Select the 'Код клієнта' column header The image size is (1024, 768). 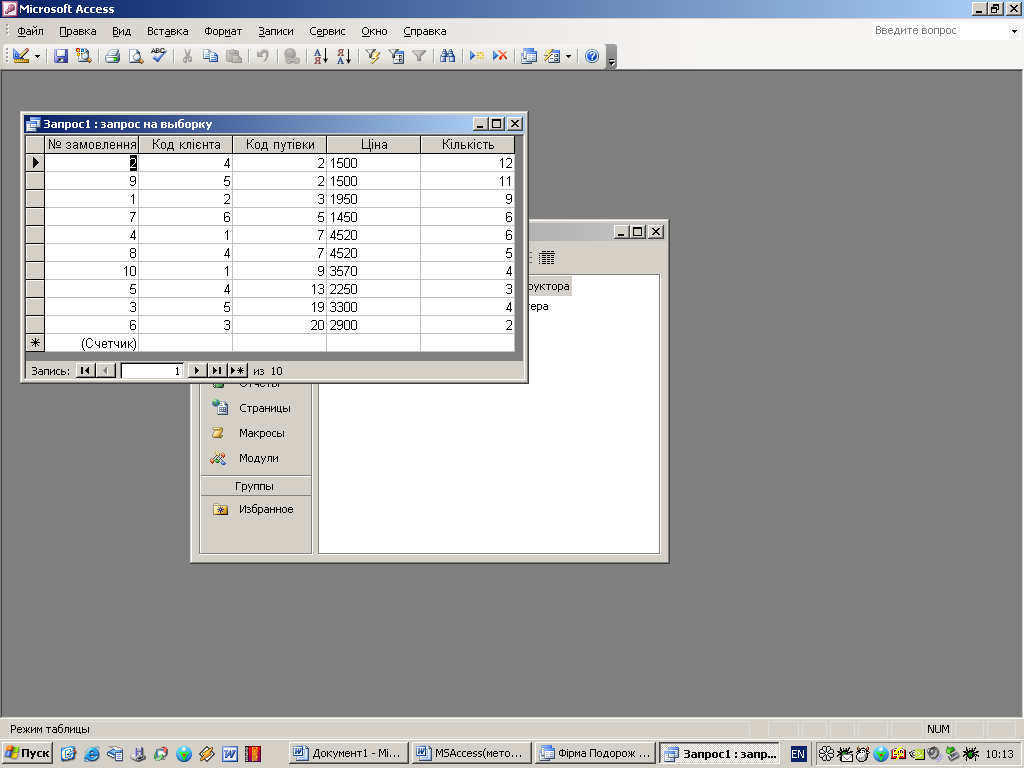pyautogui.click(x=186, y=144)
